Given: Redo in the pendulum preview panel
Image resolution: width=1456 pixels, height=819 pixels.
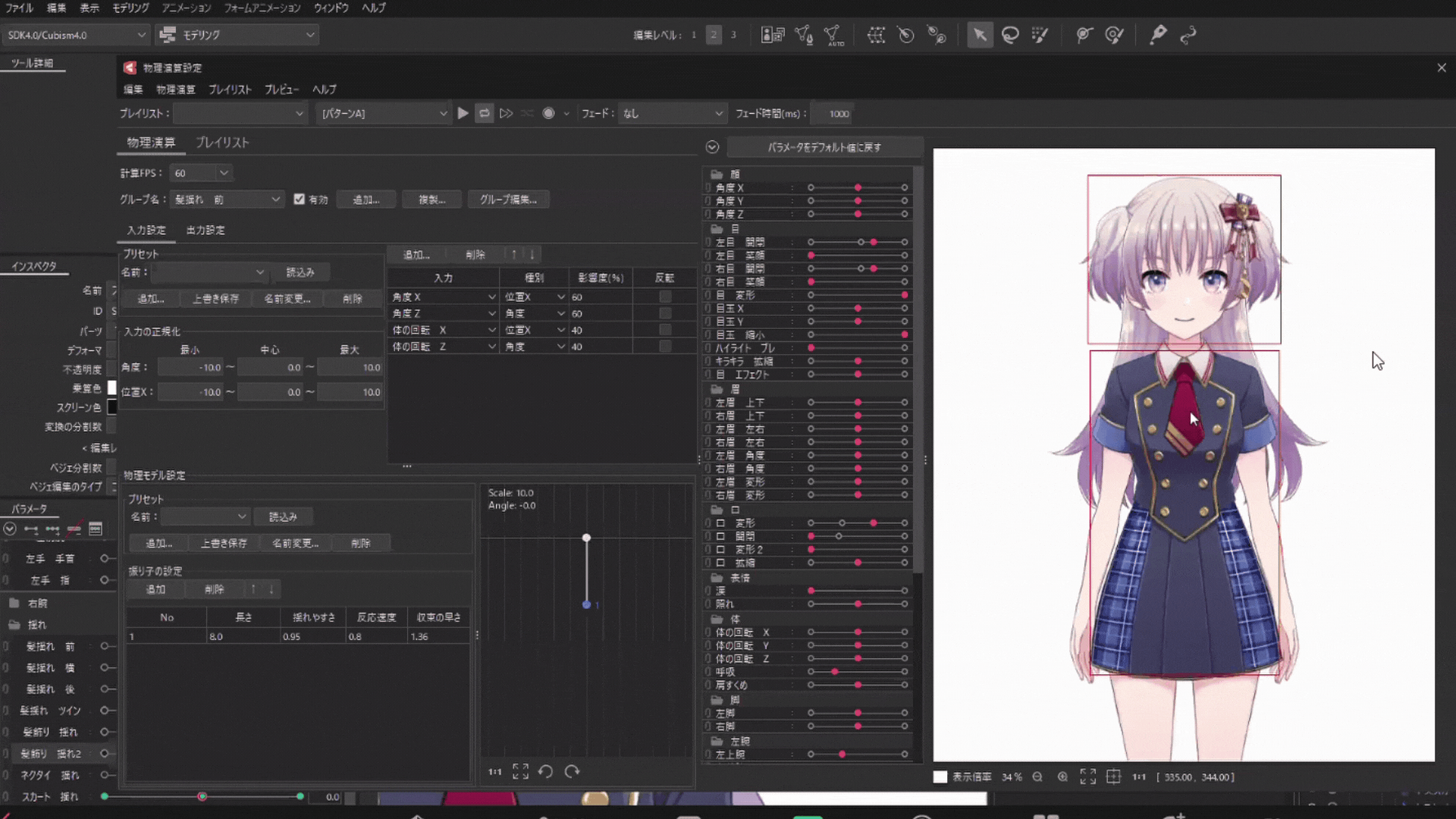Looking at the screenshot, I should coord(572,772).
